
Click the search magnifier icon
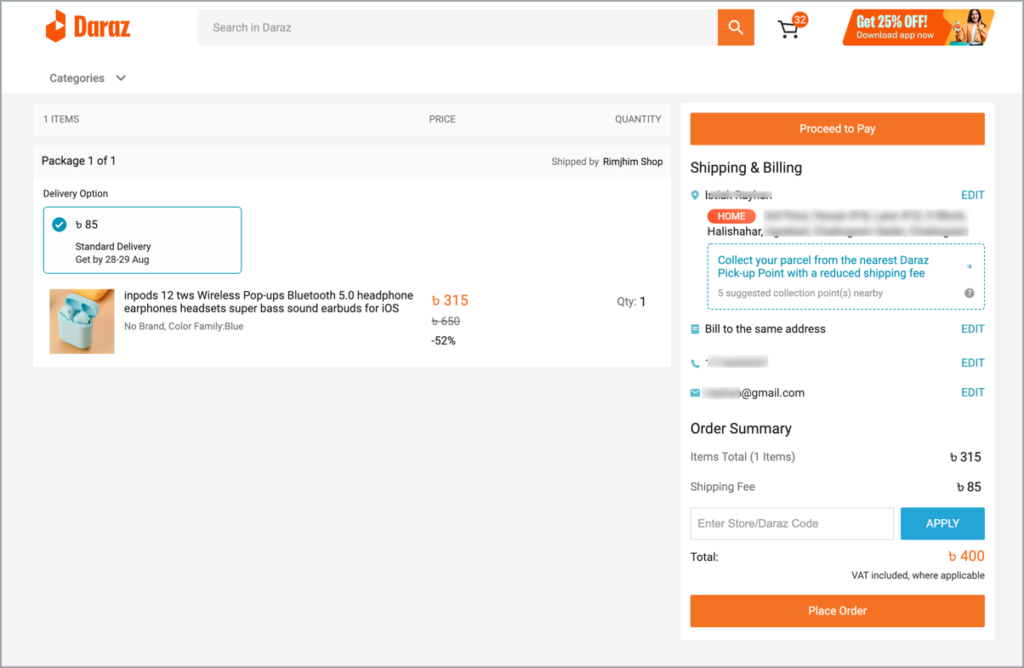(735, 27)
